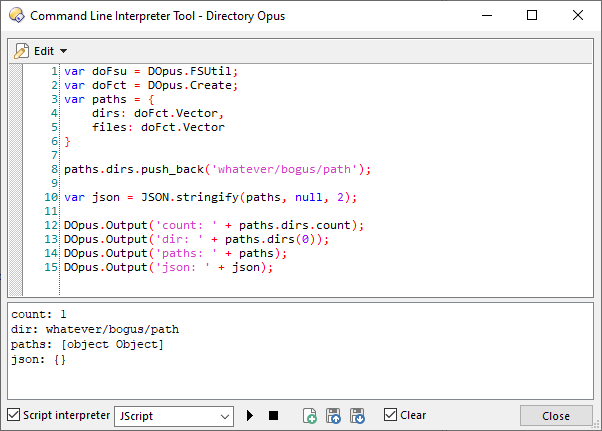Click the Load script disk icon
This screenshot has width=602, height=431.
pyautogui.click(x=334, y=415)
